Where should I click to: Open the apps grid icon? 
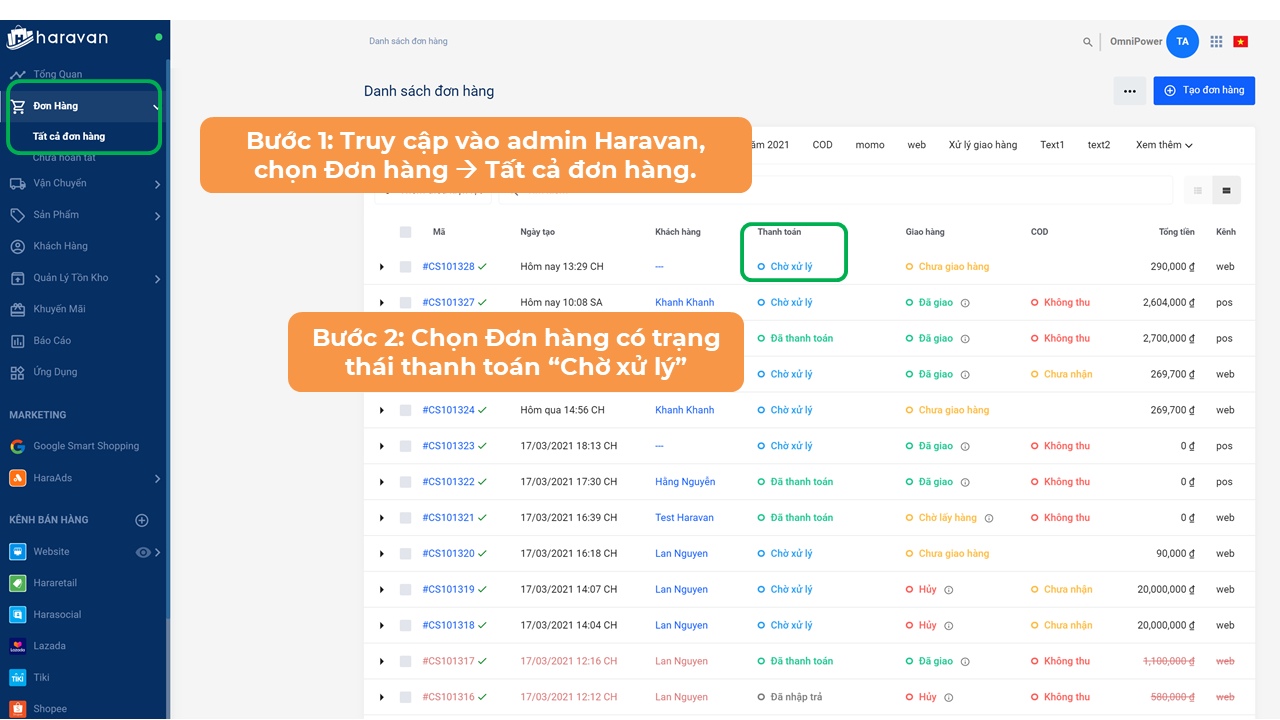[1216, 42]
